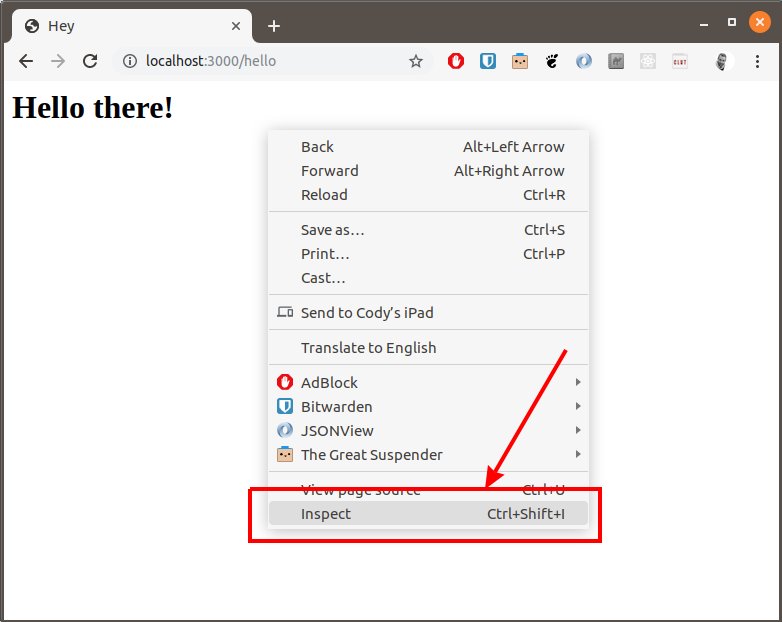Maximize the browser window
The width and height of the screenshot is (782, 622).
[732, 22]
